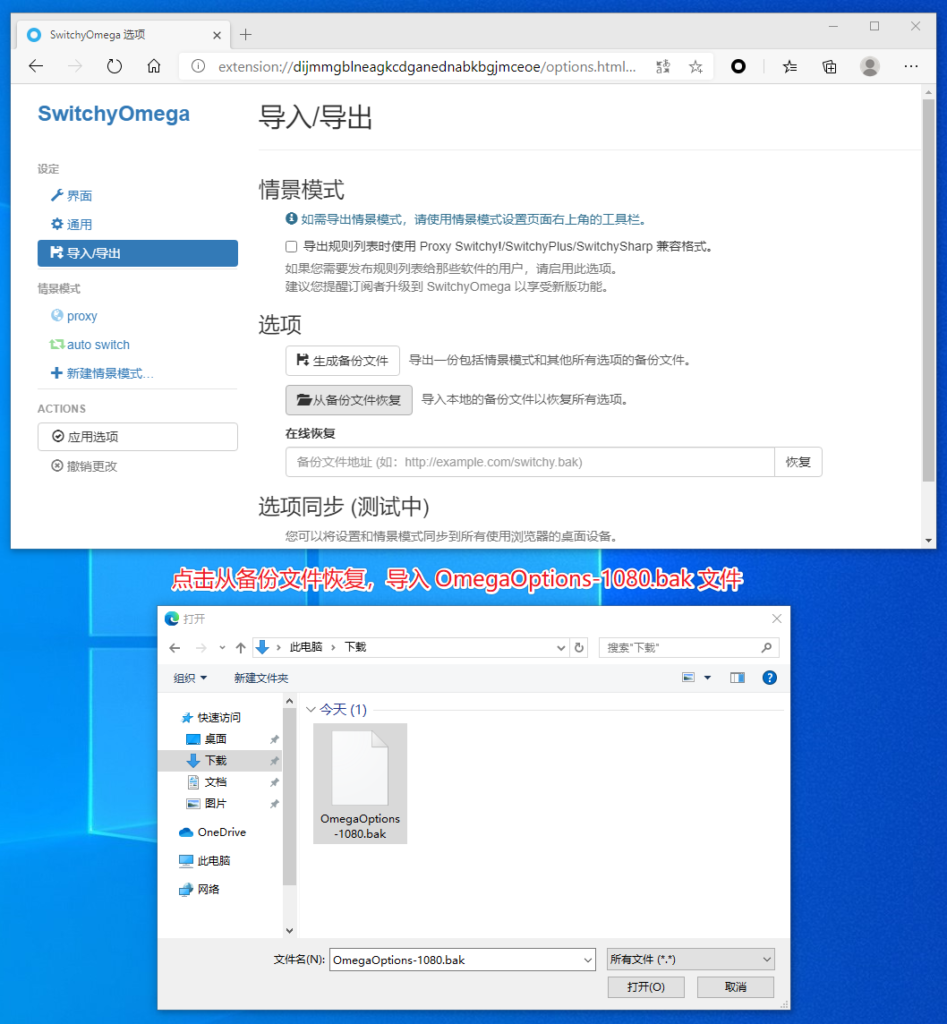The image size is (947, 1024).
Task: Open the 所有文件 file type dropdown
Action: pos(690,960)
